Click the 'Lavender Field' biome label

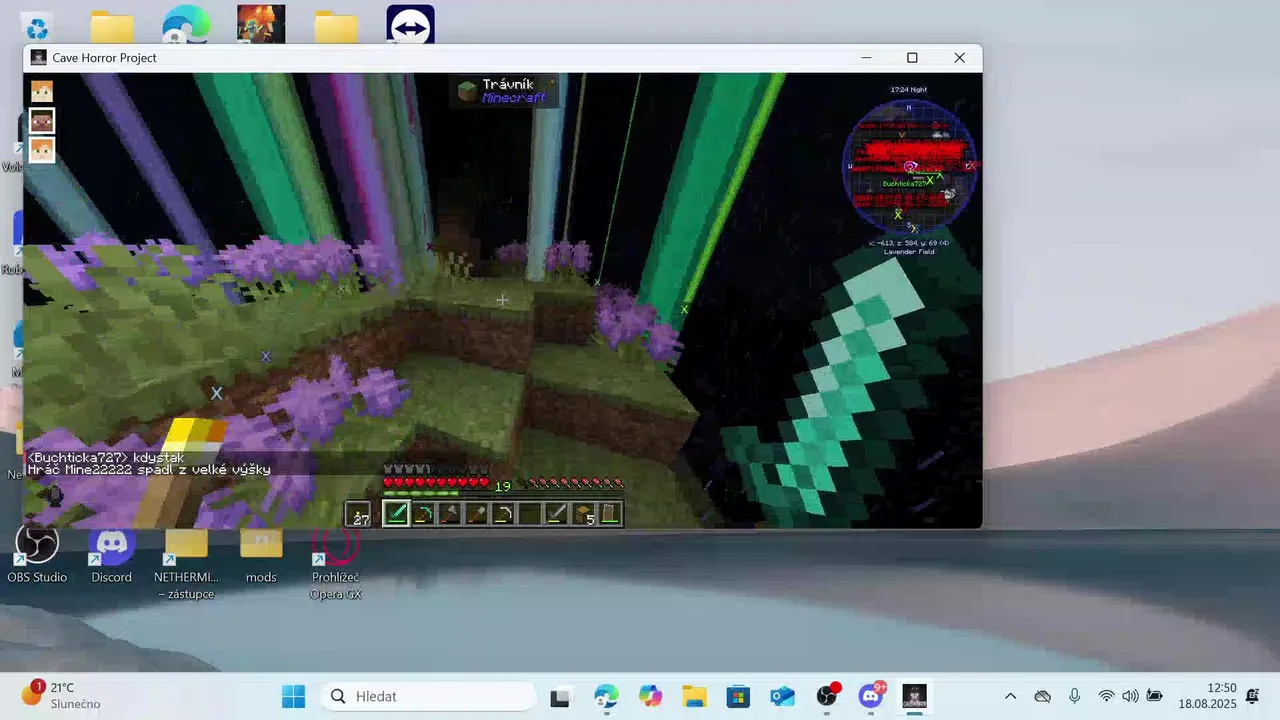909,252
